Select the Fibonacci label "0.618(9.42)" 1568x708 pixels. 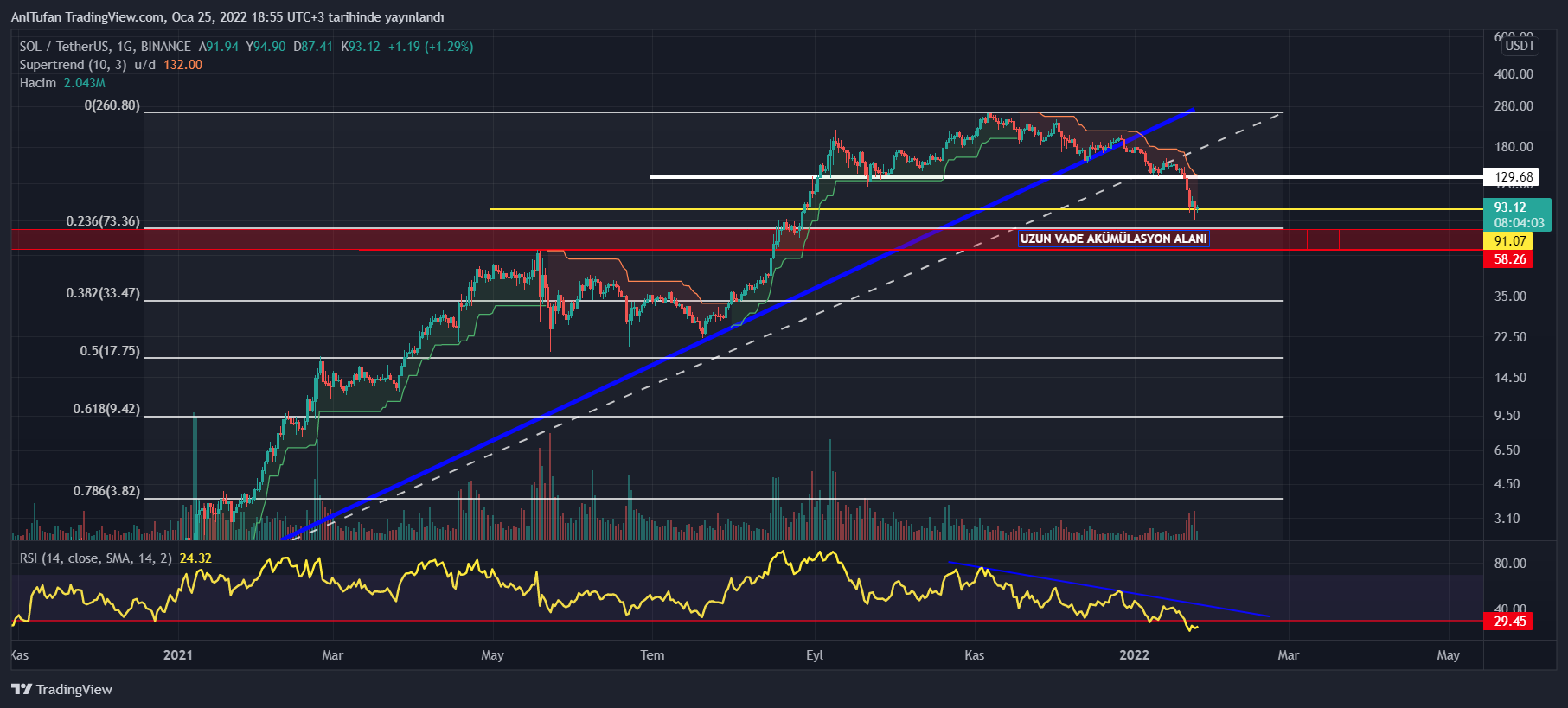click(106, 409)
